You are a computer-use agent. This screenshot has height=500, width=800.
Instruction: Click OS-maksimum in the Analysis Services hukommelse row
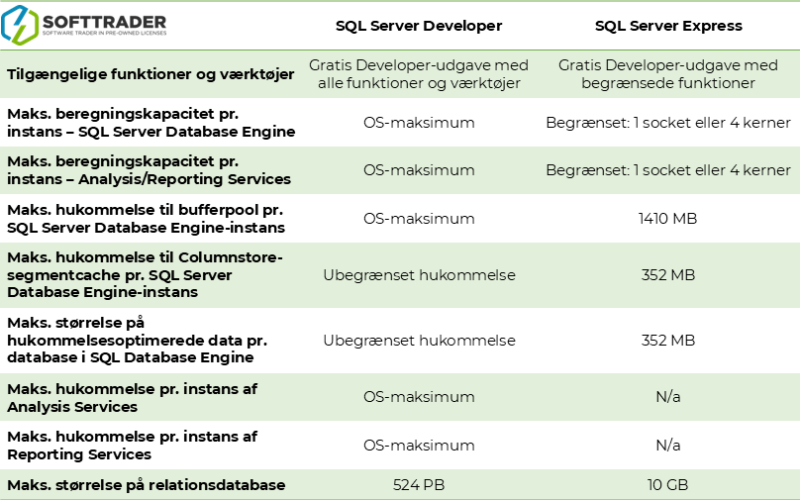(x=419, y=397)
